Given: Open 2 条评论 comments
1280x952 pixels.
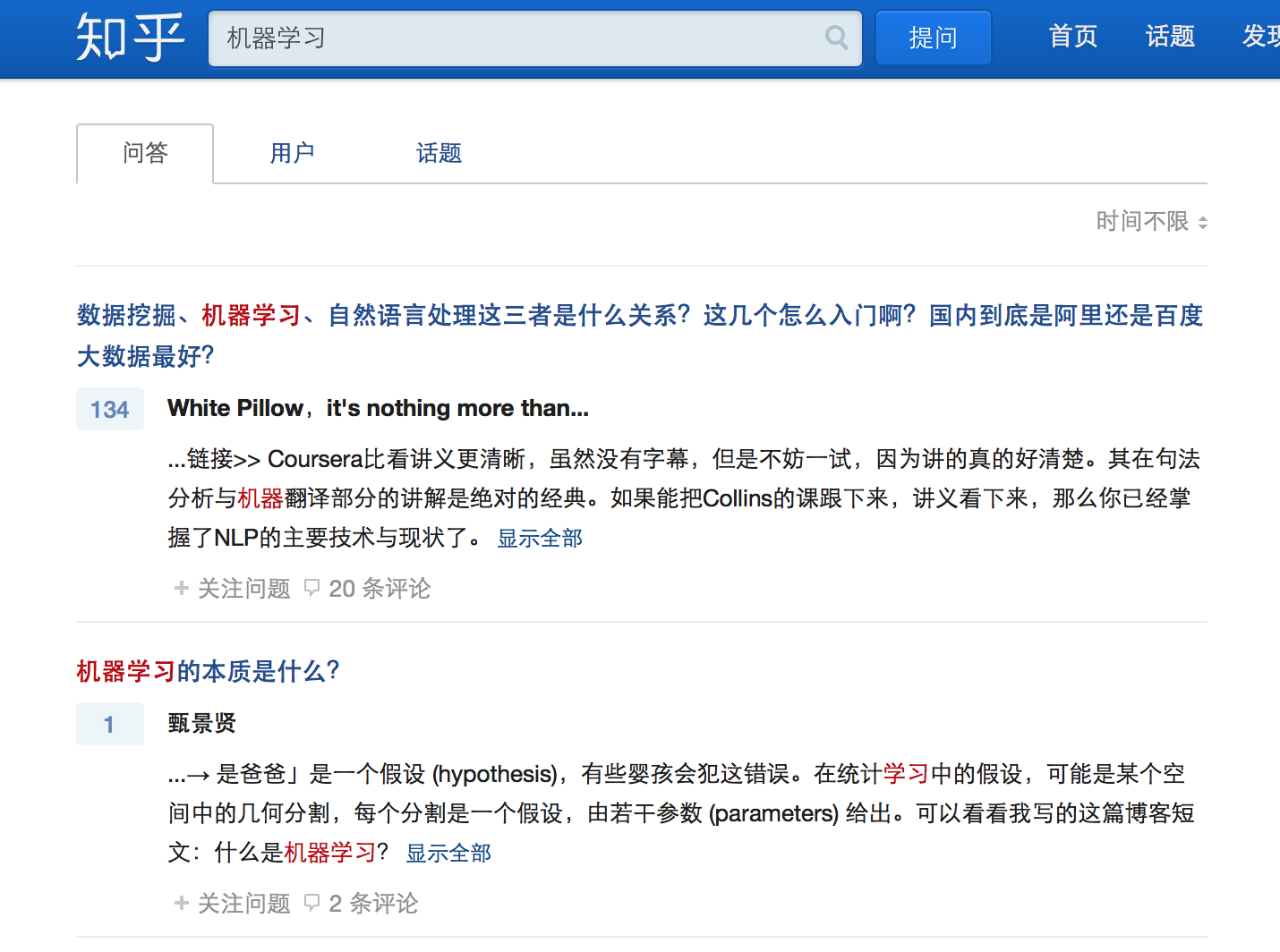Looking at the screenshot, I should tap(373, 903).
